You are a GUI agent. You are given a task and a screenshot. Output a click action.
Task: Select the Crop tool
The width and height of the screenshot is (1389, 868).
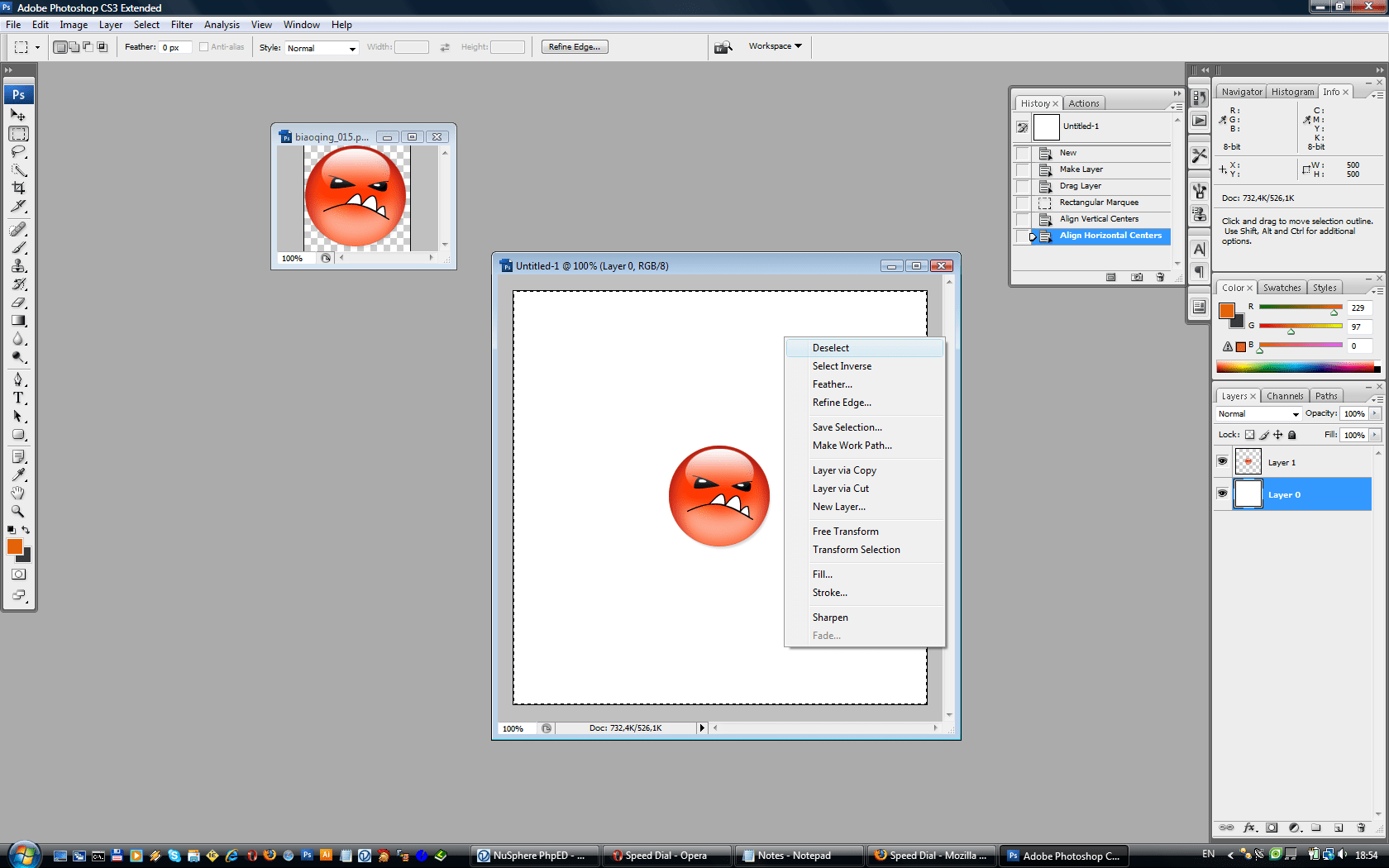click(18, 188)
